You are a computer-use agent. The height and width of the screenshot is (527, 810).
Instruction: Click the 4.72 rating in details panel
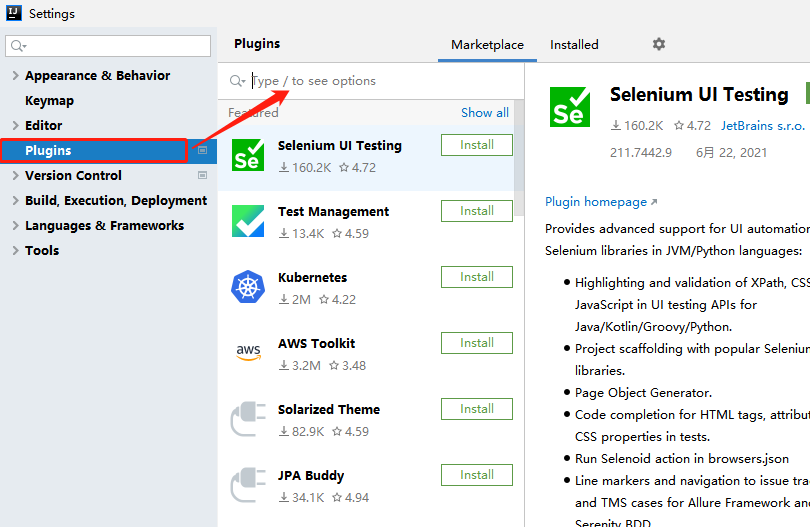click(693, 126)
